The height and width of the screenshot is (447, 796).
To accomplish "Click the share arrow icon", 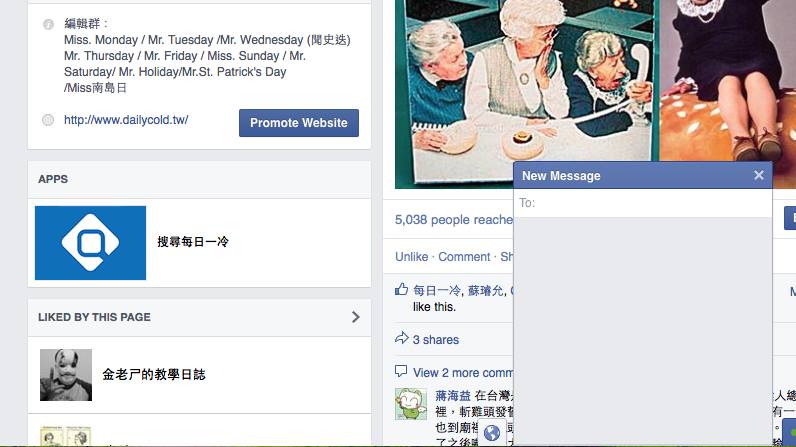I will click(x=401, y=338).
